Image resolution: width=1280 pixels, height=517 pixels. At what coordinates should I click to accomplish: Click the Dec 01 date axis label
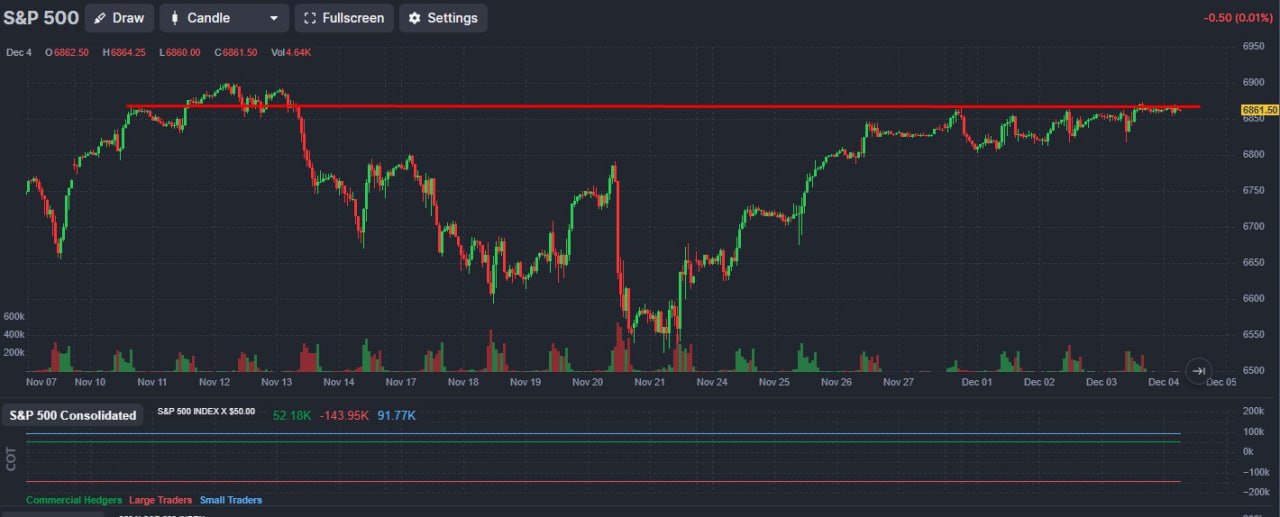977,382
